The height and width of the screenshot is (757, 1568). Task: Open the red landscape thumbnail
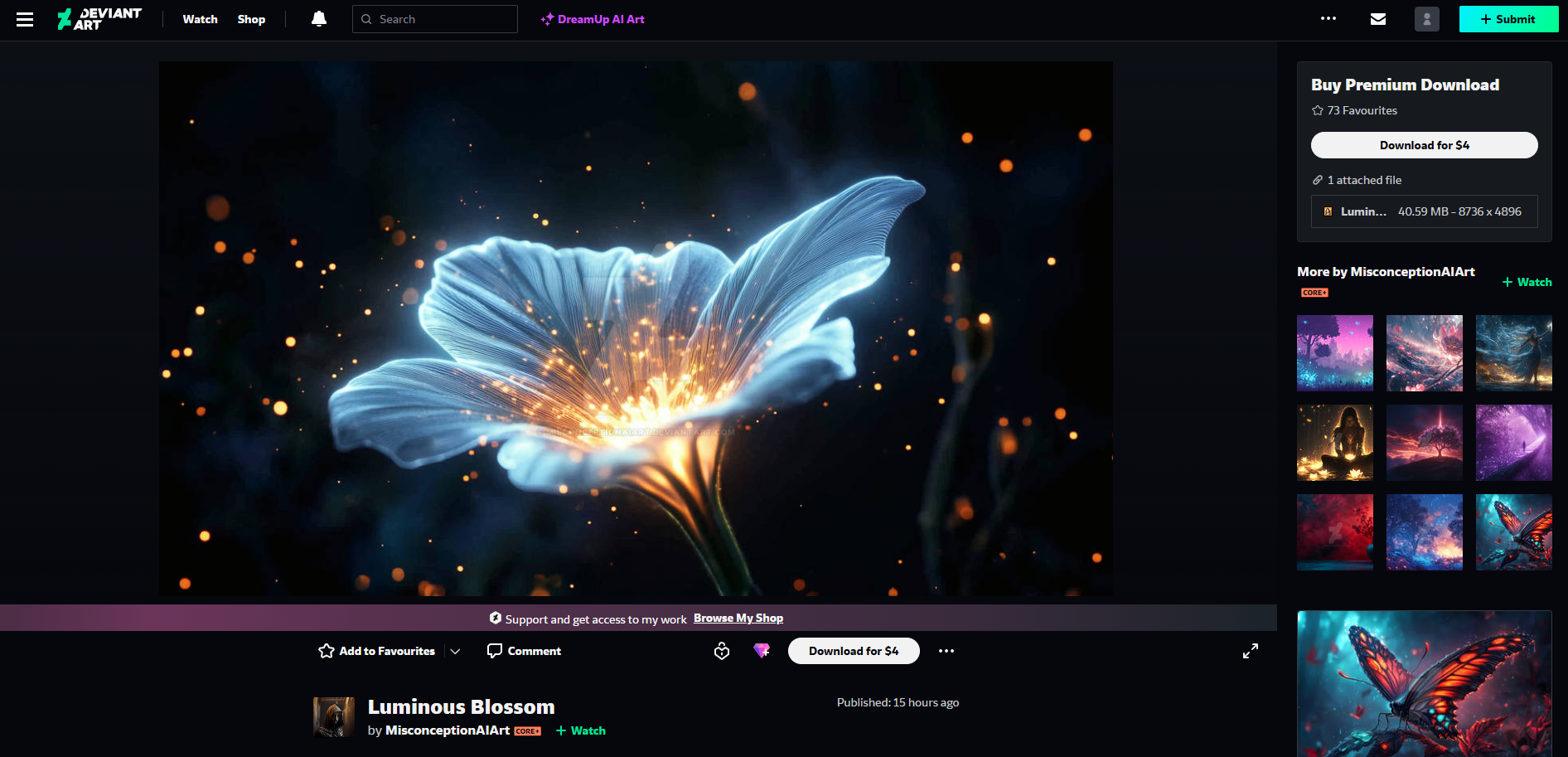[x=1335, y=532]
